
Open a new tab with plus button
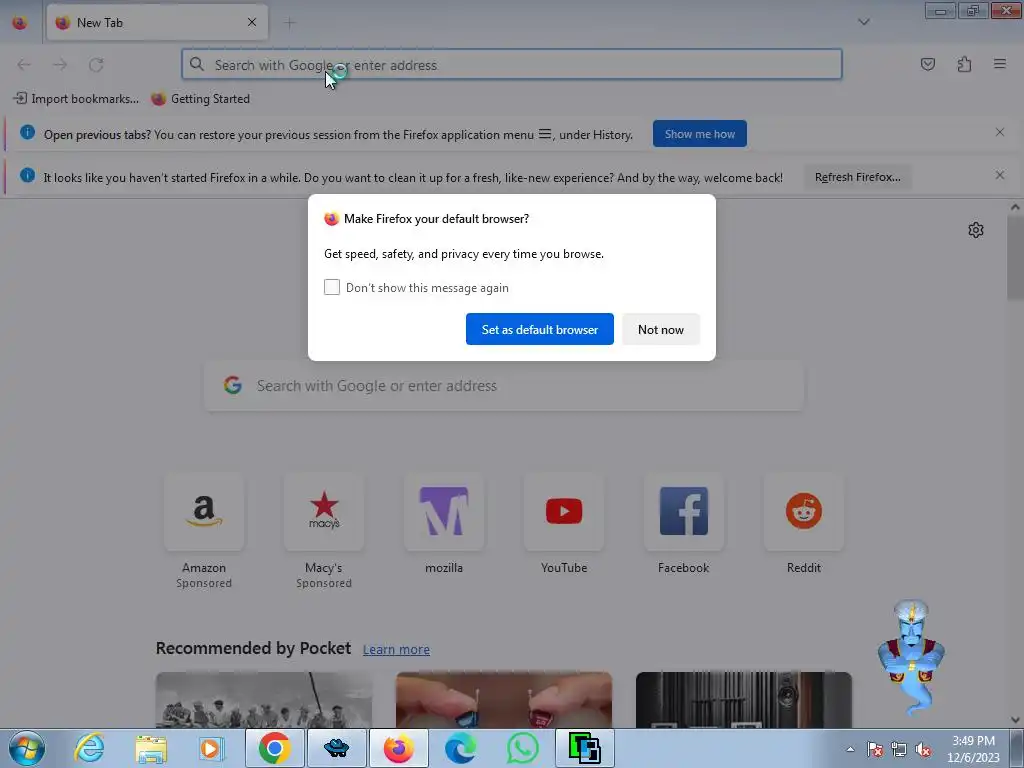coord(289,23)
